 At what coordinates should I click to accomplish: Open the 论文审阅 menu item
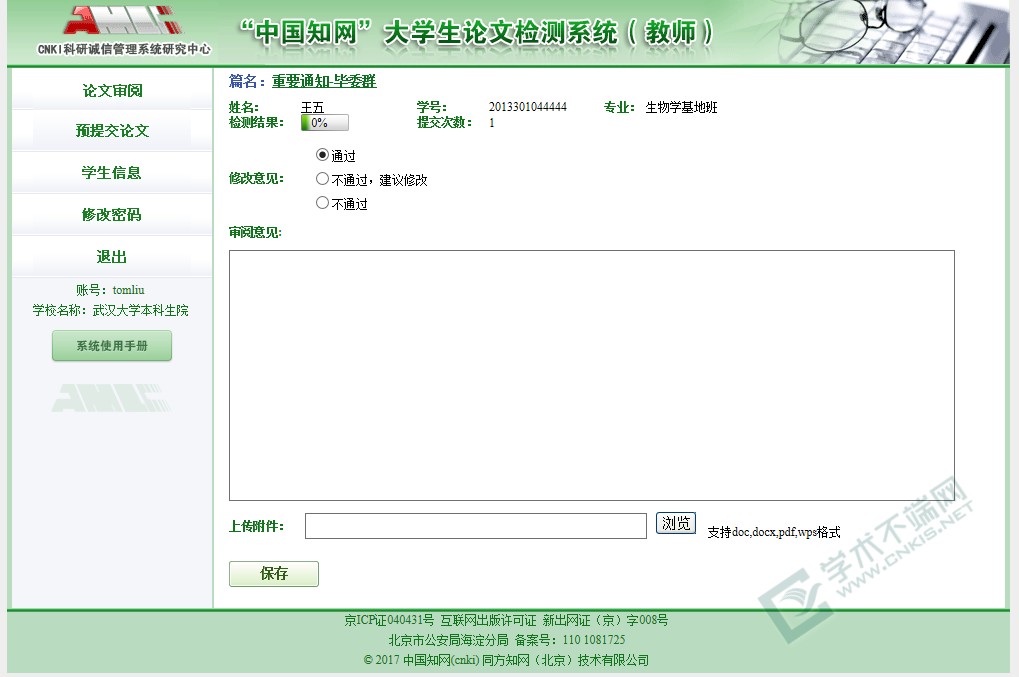click(112, 90)
